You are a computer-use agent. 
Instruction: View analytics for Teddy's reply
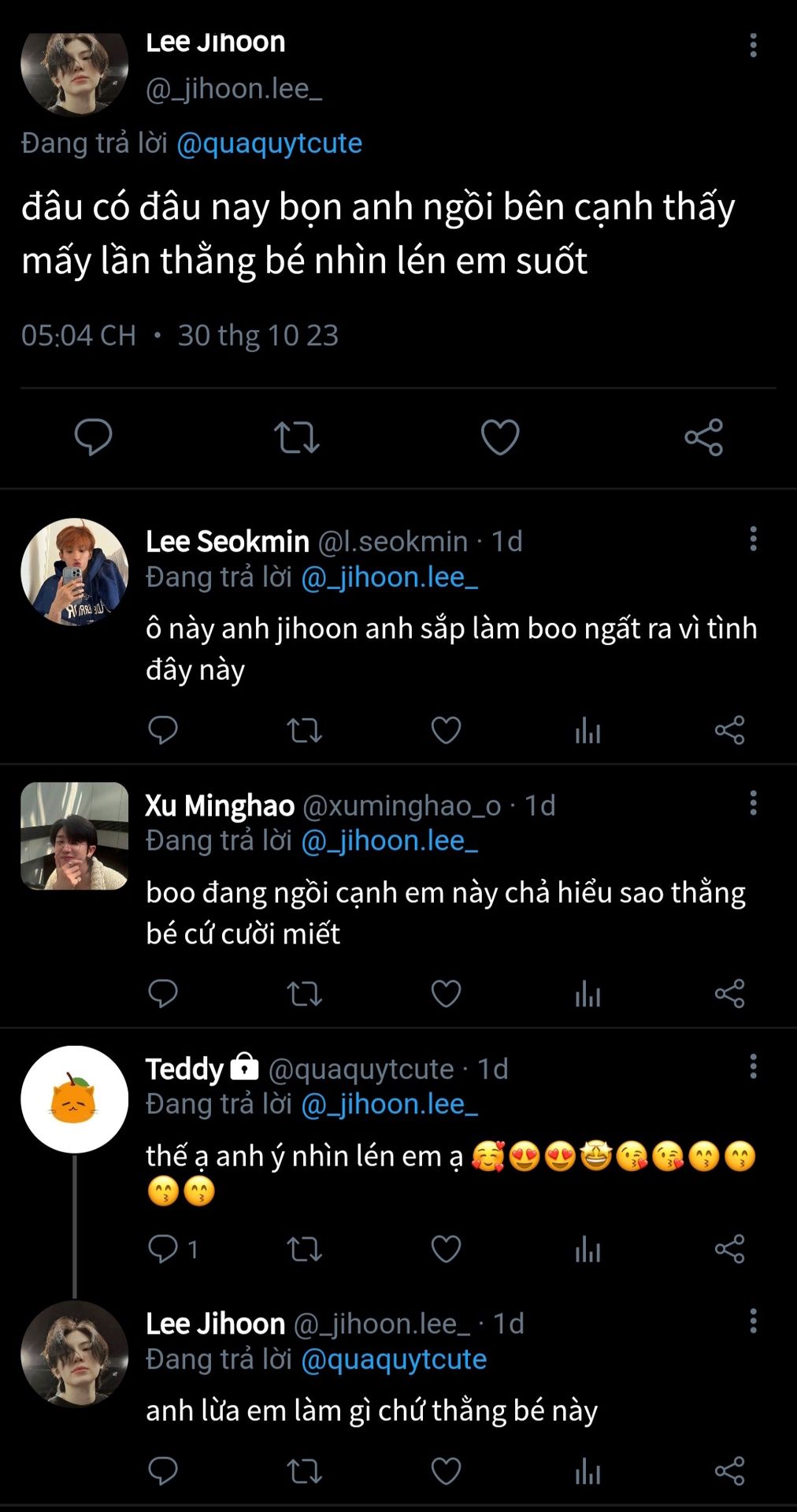click(588, 1249)
